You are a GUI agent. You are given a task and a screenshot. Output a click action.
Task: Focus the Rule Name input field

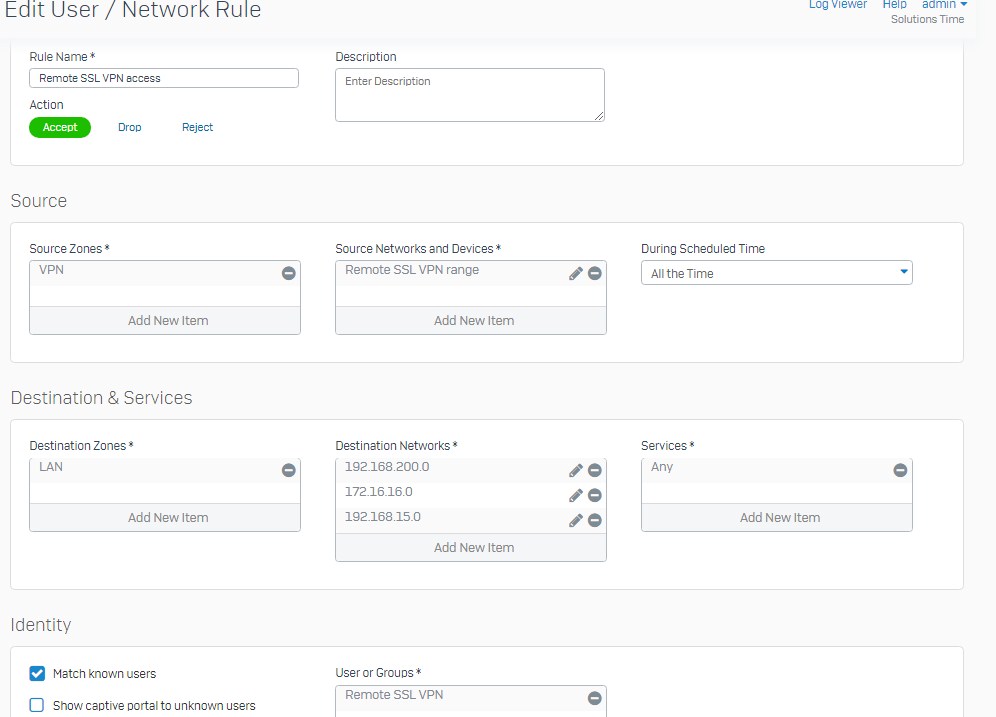point(164,78)
